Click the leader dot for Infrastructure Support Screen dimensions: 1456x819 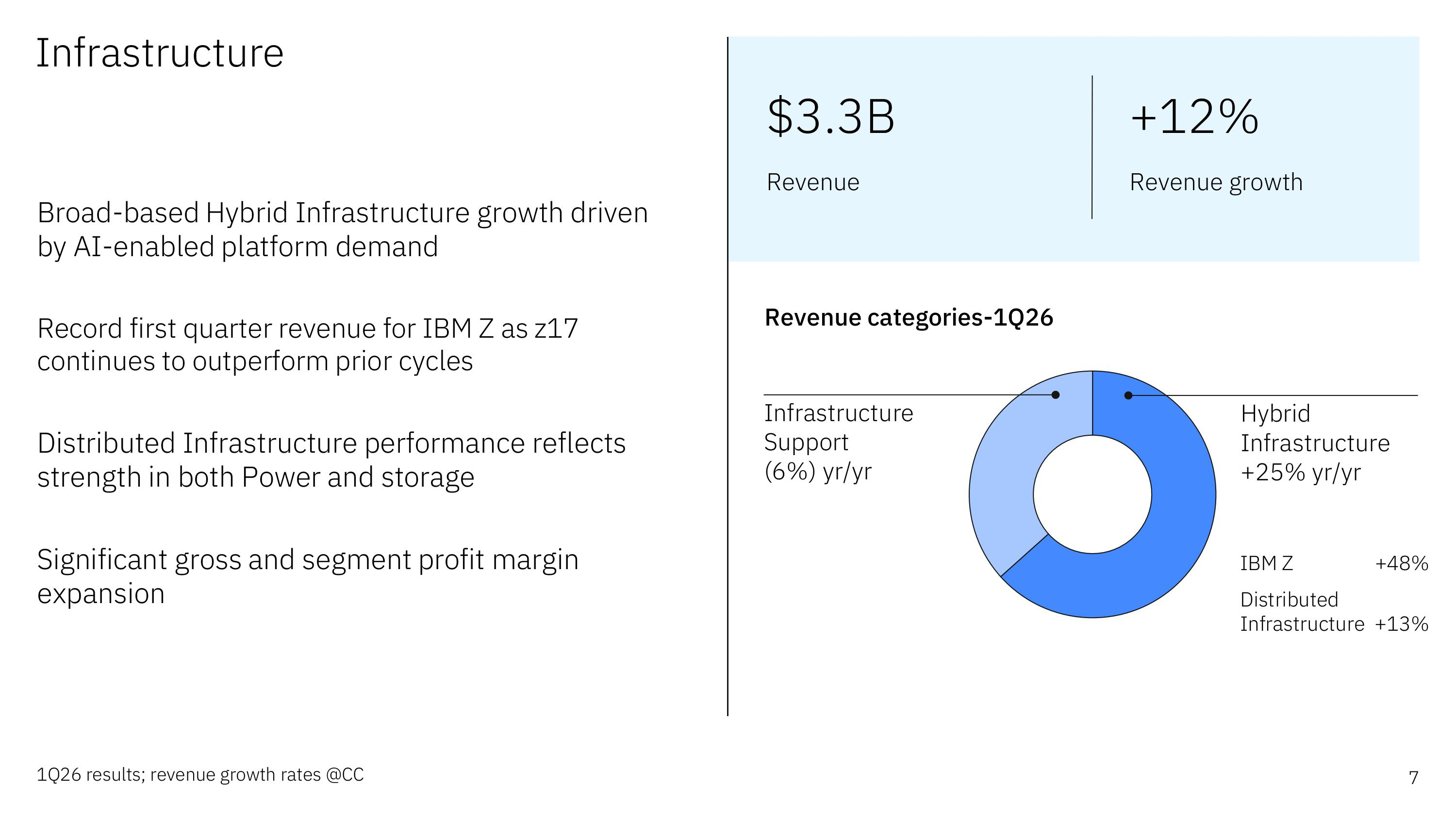coord(1055,395)
